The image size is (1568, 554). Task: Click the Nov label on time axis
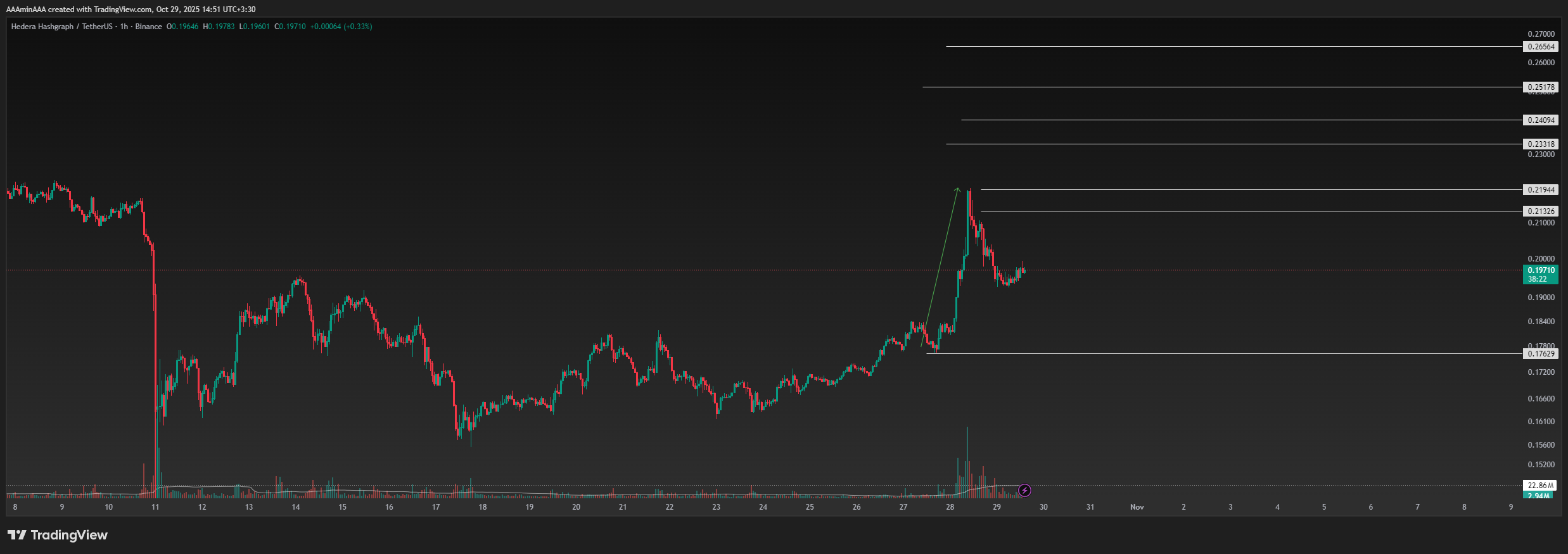pos(1137,507)
